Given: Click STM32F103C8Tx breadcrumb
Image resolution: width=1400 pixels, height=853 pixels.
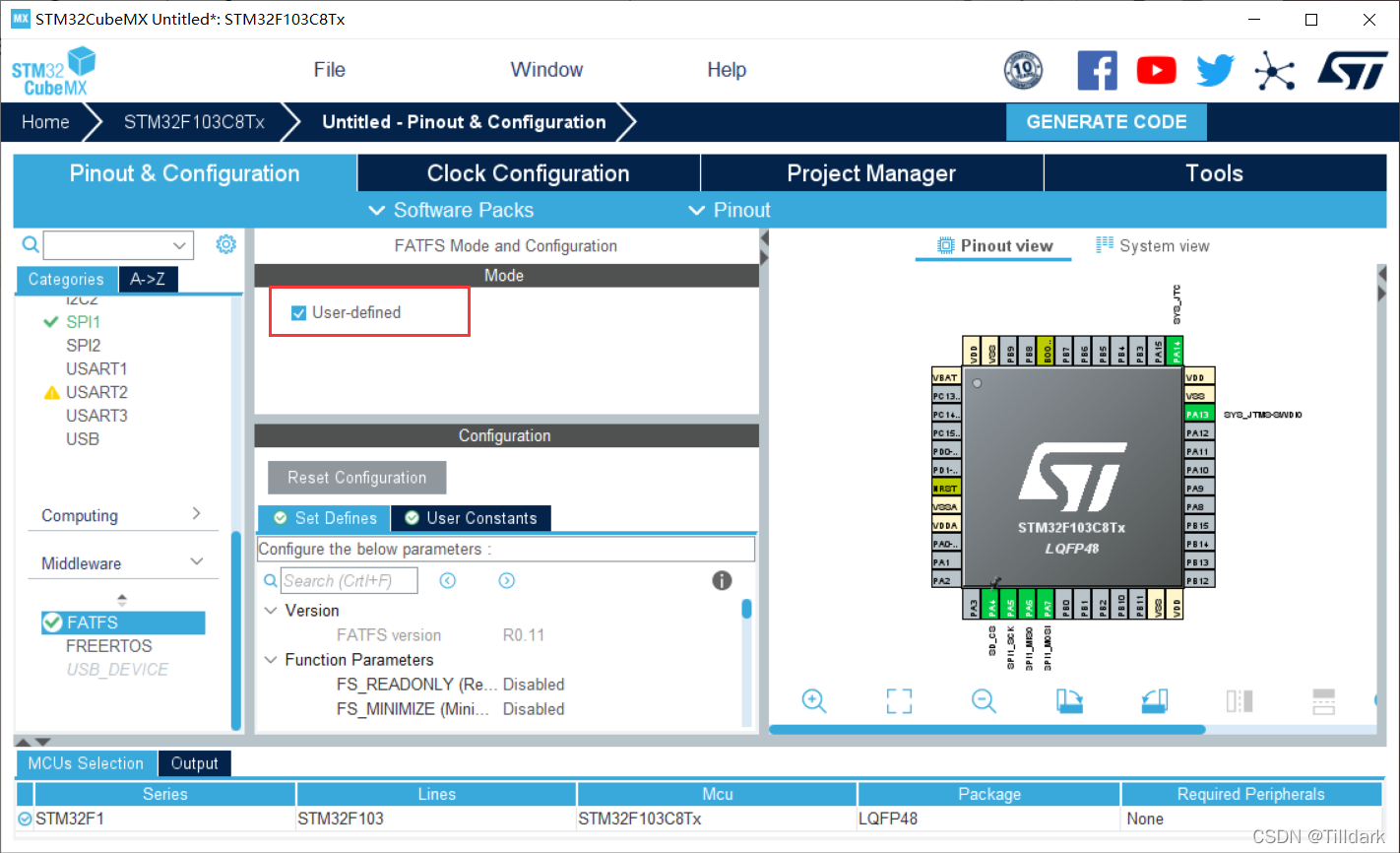Looking at the screenshot, I should [x=194, y=122].
